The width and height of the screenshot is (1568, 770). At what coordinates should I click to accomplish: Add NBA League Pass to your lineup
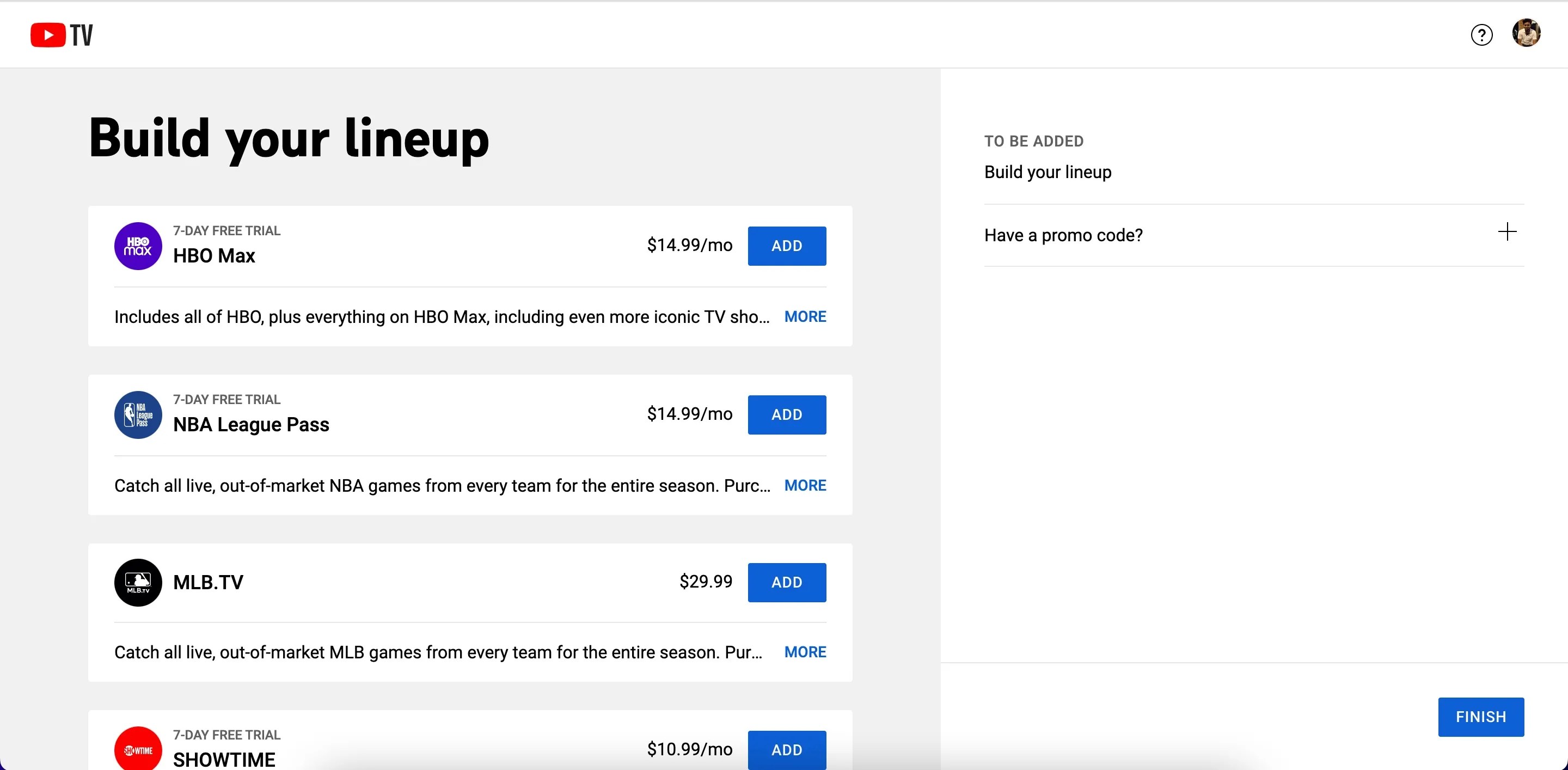click(786, 414)
